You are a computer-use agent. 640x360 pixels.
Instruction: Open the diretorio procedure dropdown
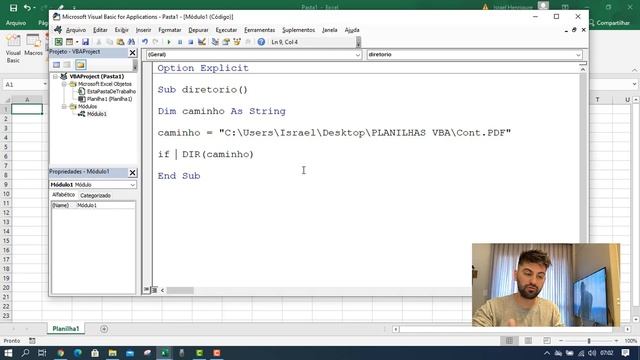[x=578, y=55]
